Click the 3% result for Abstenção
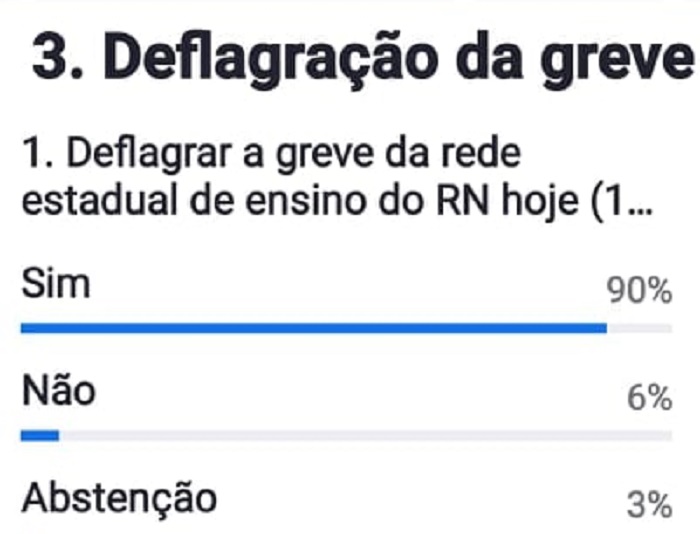700x534 pixels. pos(650,505)
